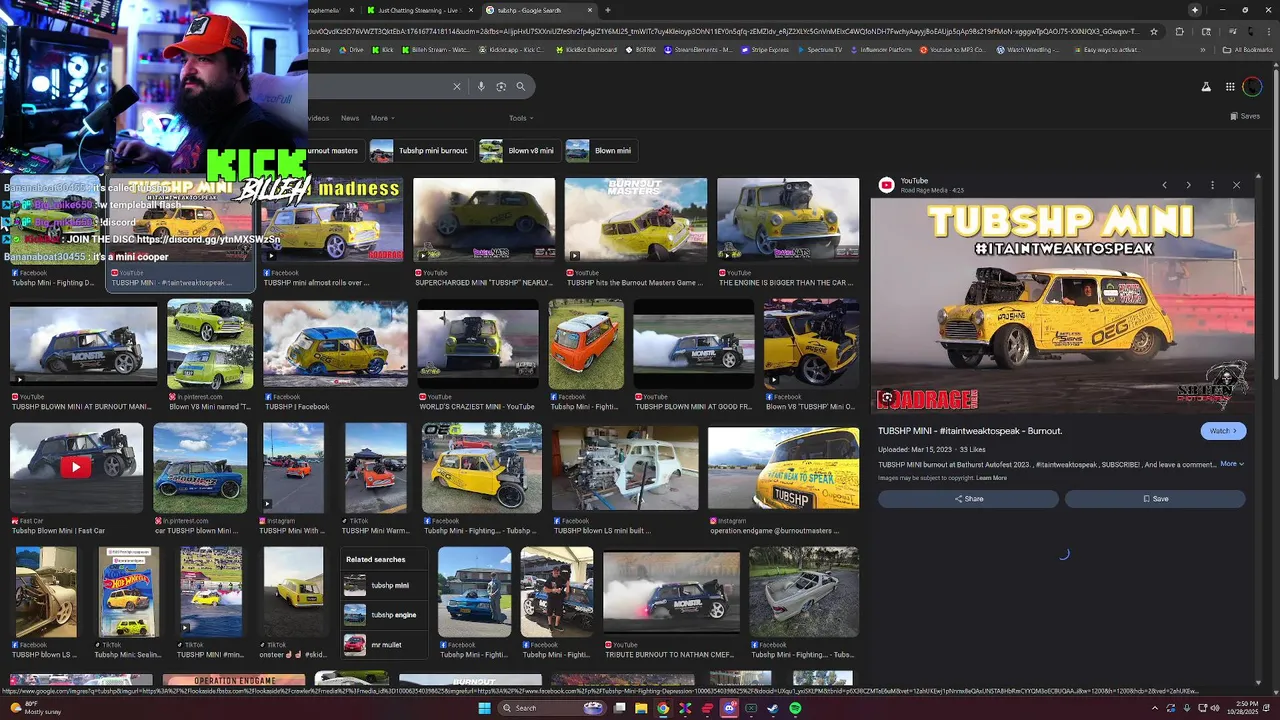The image size is (1280, 720).
Task: Open WORLD'S CRAZIEST MINI YouTube result
Action: click(477, 343)
